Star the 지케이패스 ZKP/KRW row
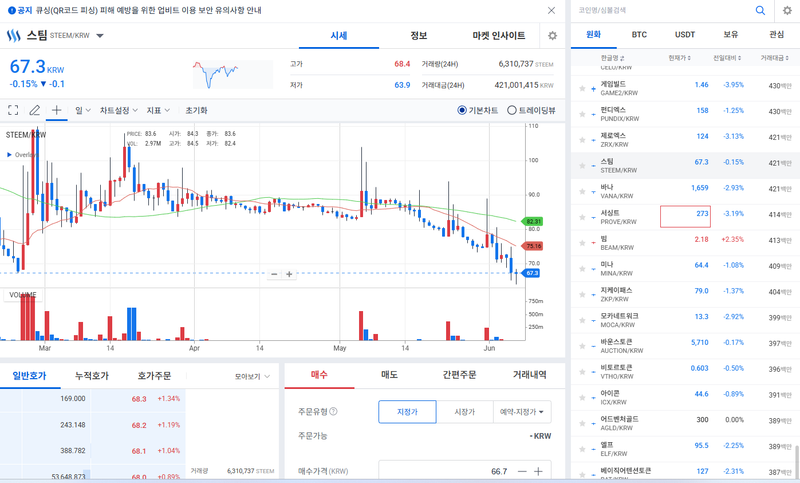 coord(582,295)
